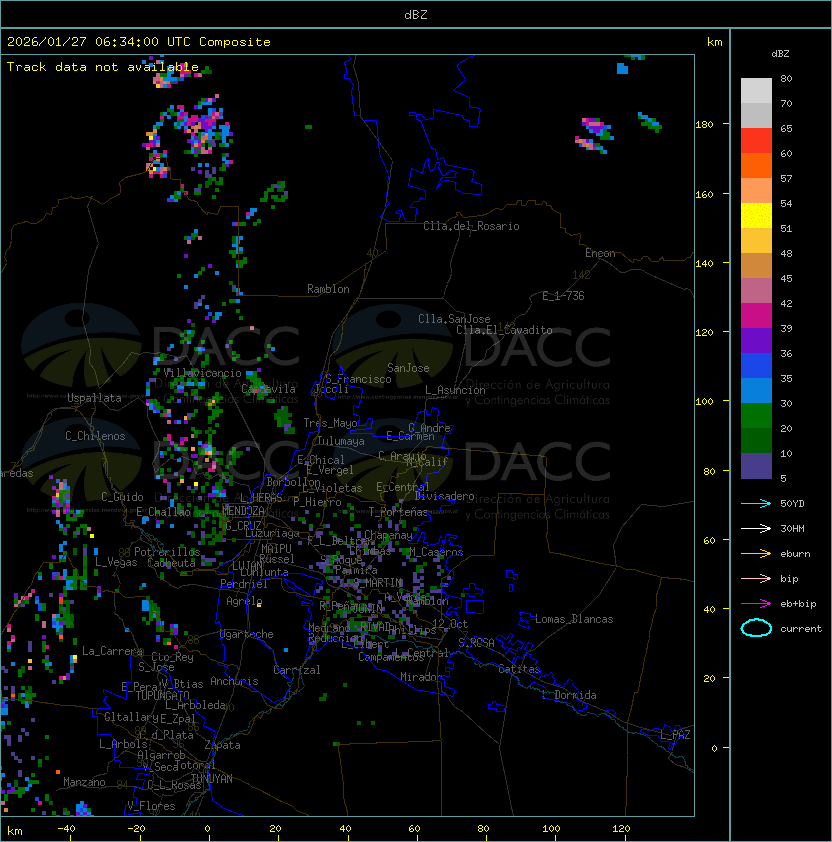The height and width of the screenshot is (842, 832).
Task: Click the 'Anchoris' map label
Action: click(234, 681)
